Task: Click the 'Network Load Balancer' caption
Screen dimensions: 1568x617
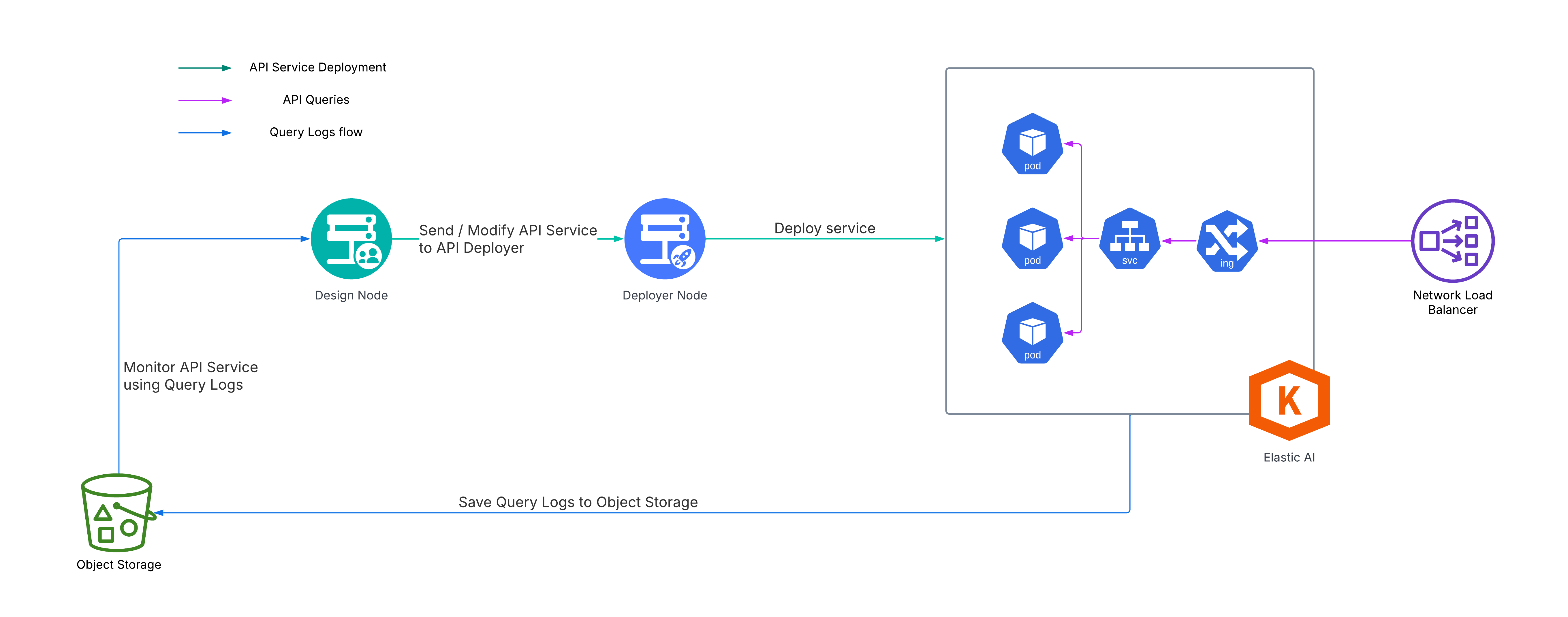Action: click(1452, 302)
